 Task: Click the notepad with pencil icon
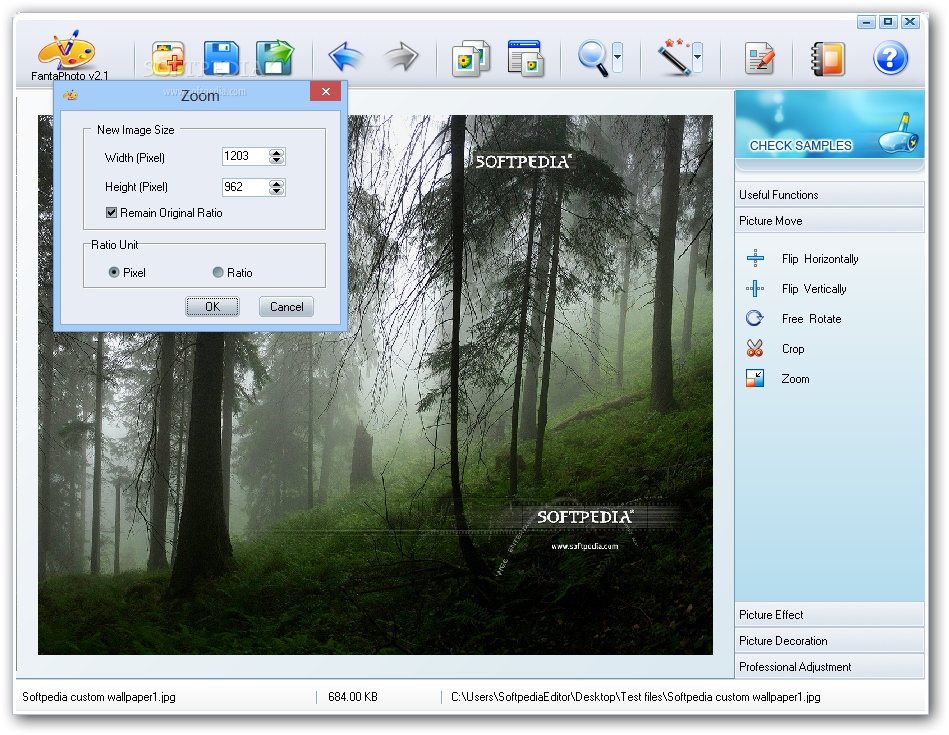[x=760, y=58]
